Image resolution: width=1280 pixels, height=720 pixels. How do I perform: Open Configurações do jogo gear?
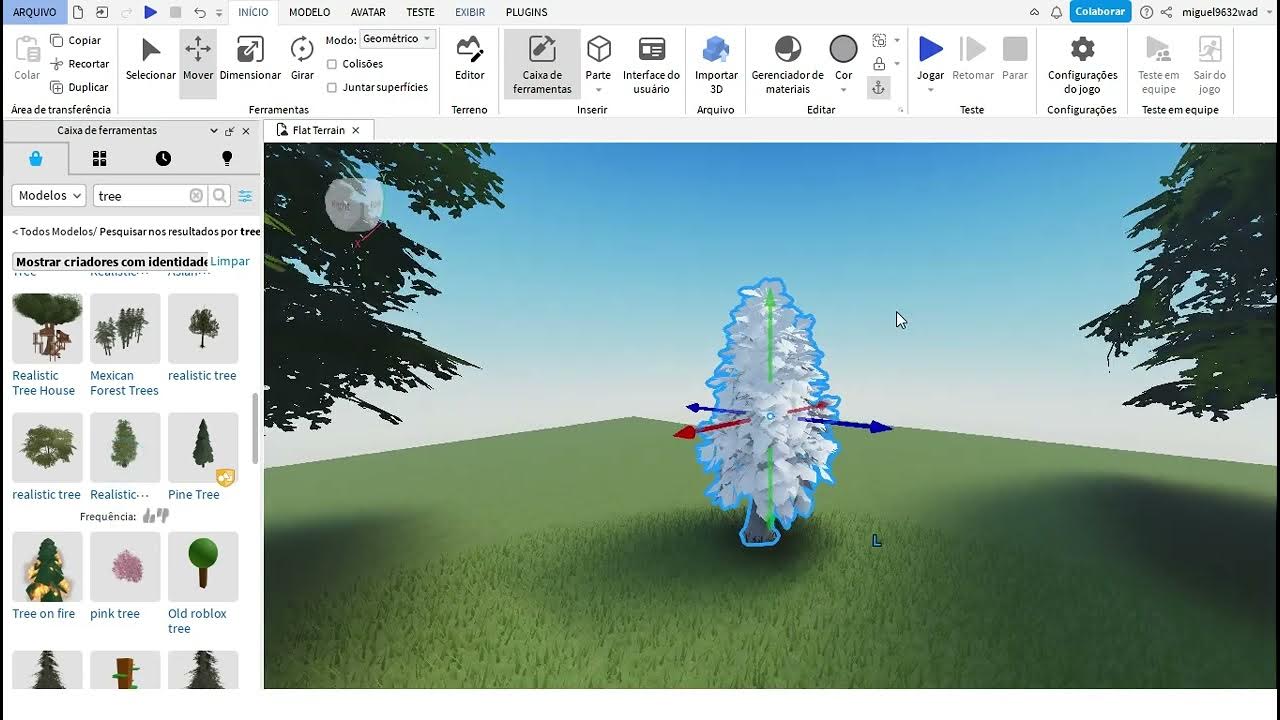pyautogui.click(x=1082, y=64)
